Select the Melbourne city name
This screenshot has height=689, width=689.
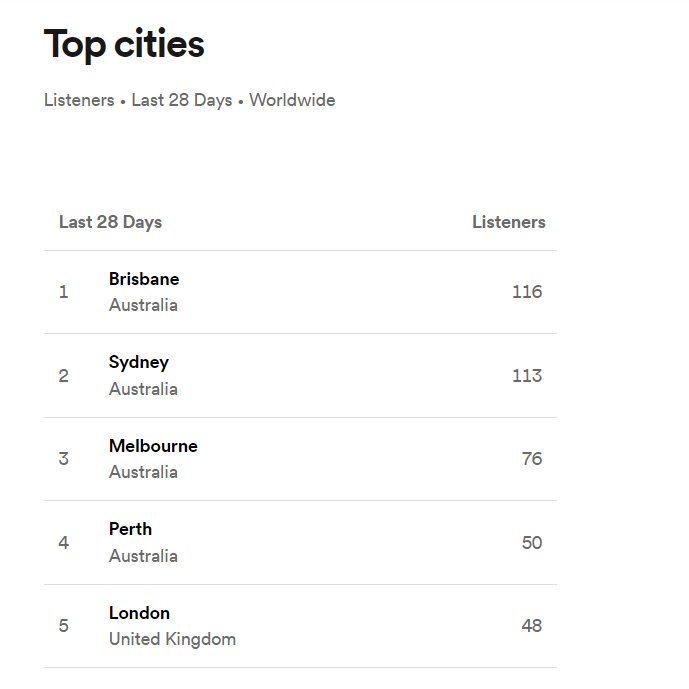pyautogui.click(x=153, y=446)
